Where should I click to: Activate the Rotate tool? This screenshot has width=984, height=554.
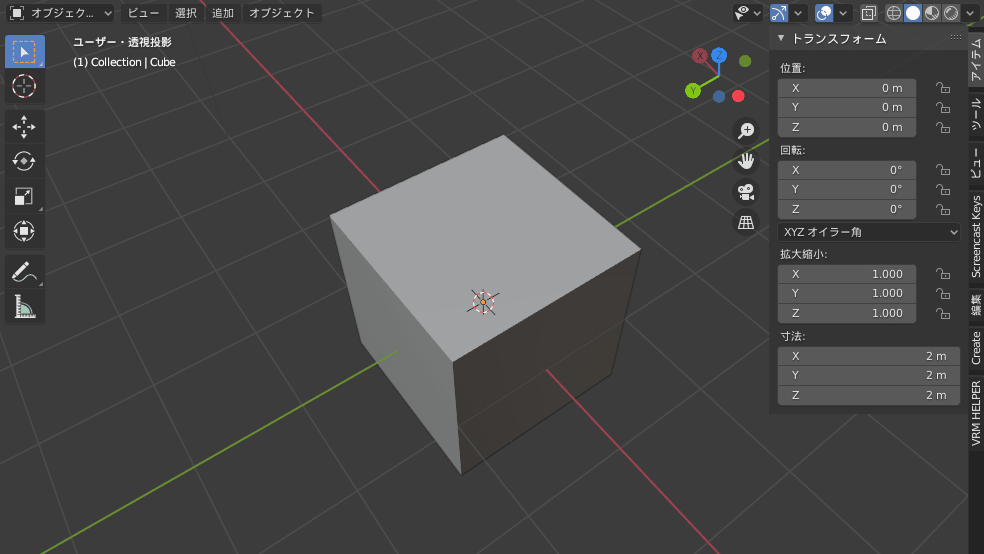click(x=24, y=161)
